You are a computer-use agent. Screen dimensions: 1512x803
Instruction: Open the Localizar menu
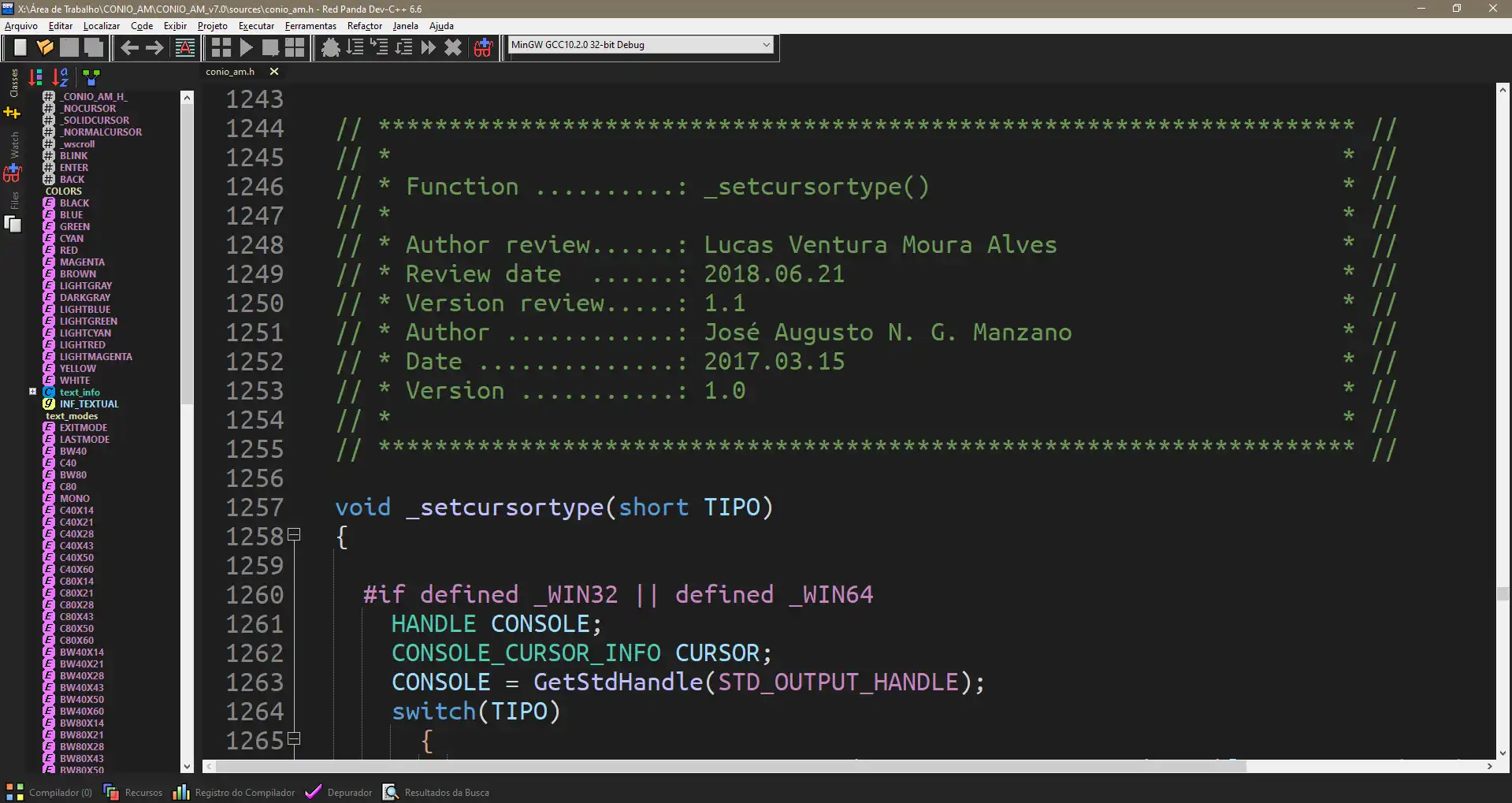point(102,26)
